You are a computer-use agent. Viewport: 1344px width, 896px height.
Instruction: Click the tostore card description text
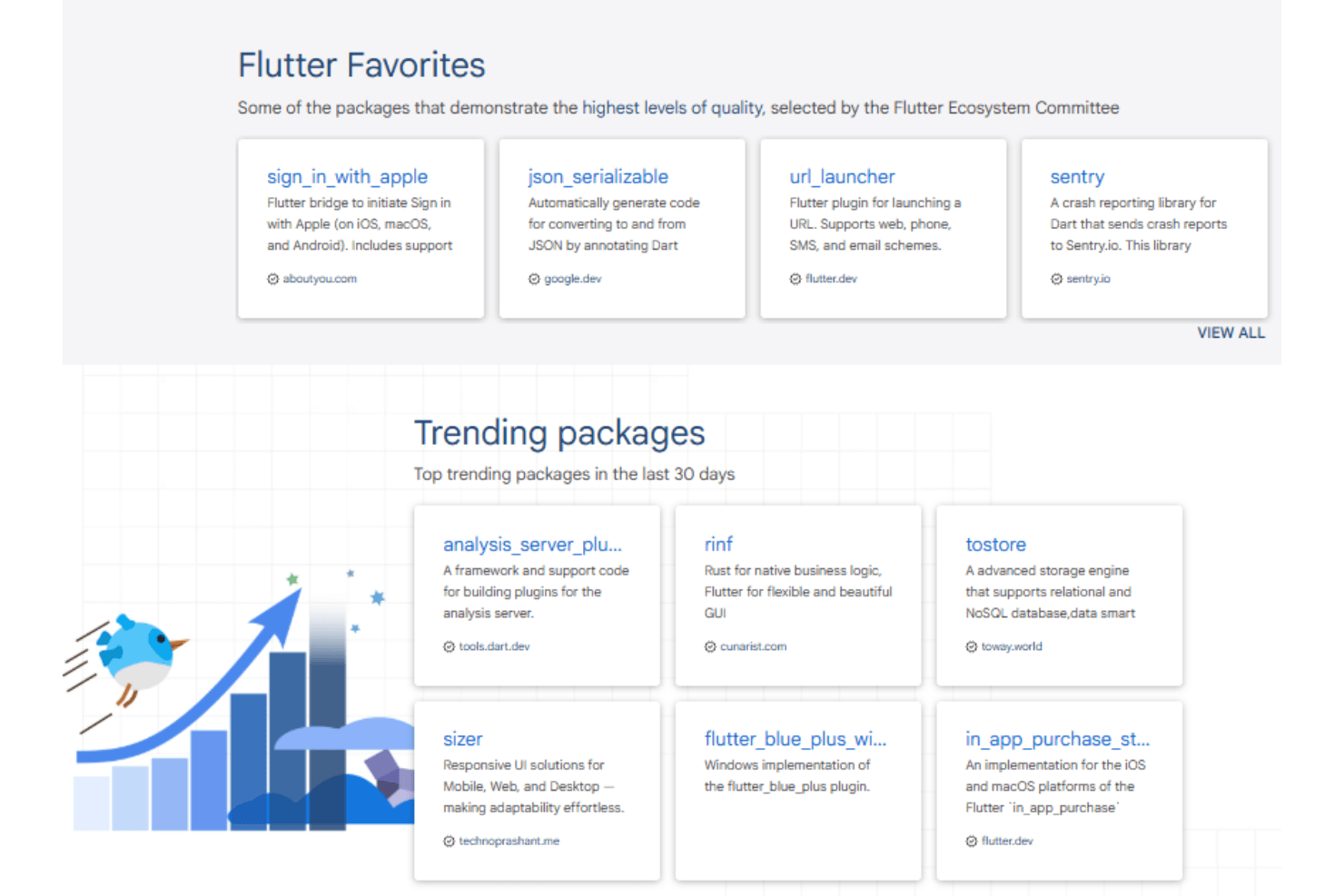1050,592
